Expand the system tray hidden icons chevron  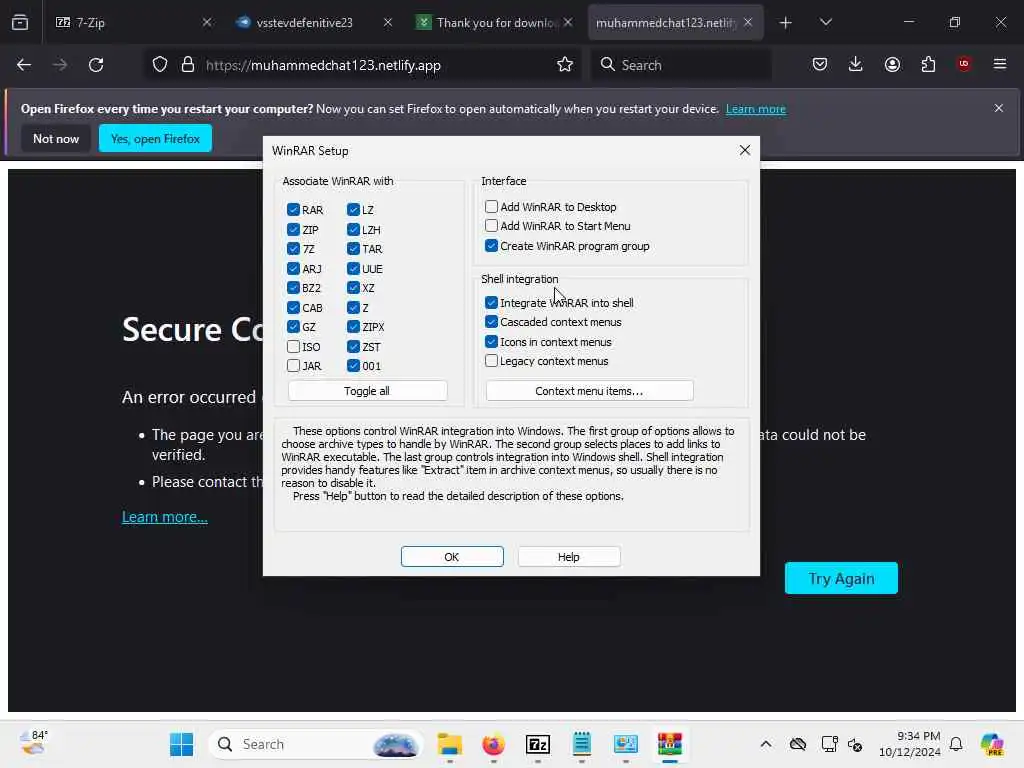click(x=766, y=744)
